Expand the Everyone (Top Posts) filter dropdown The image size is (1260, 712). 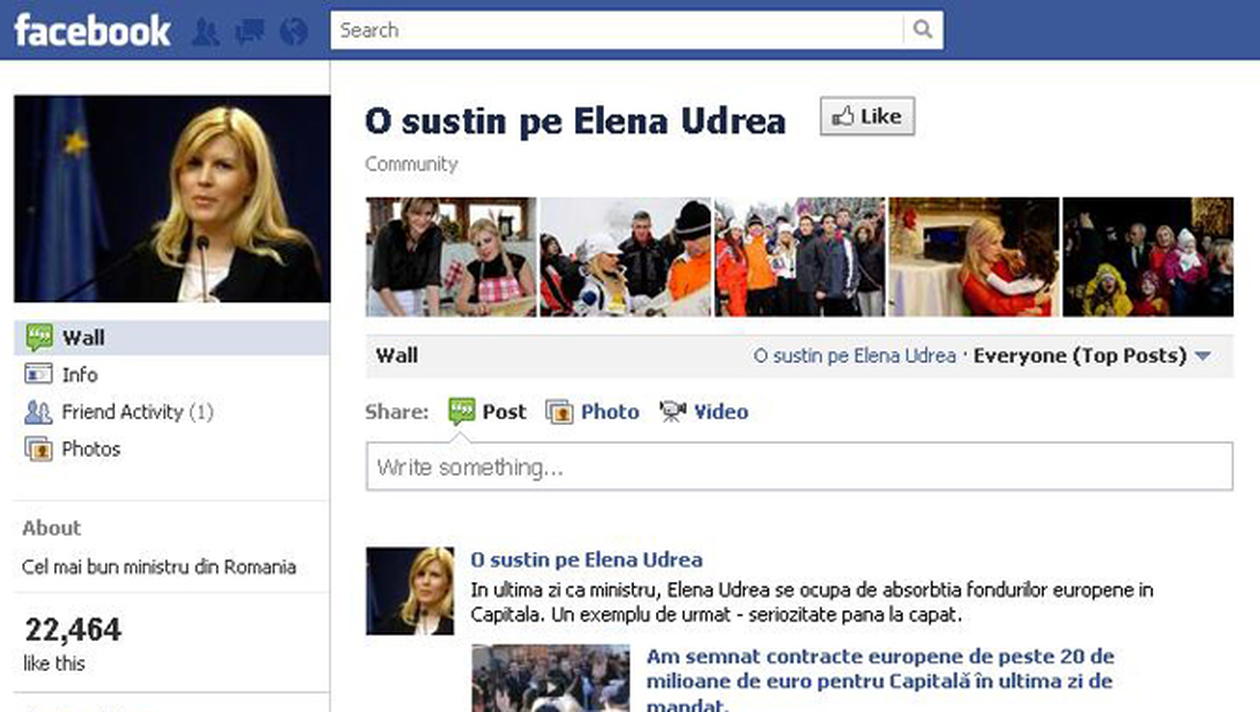1202,356
